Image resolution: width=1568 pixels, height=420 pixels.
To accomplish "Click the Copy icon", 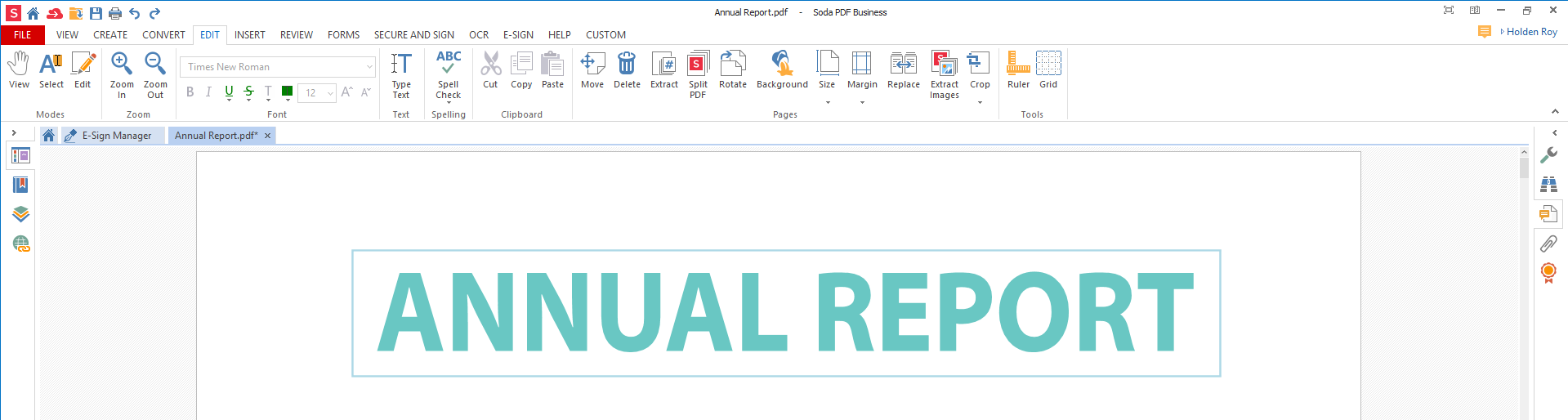I will pyautogui.click(x=521, y=70).
